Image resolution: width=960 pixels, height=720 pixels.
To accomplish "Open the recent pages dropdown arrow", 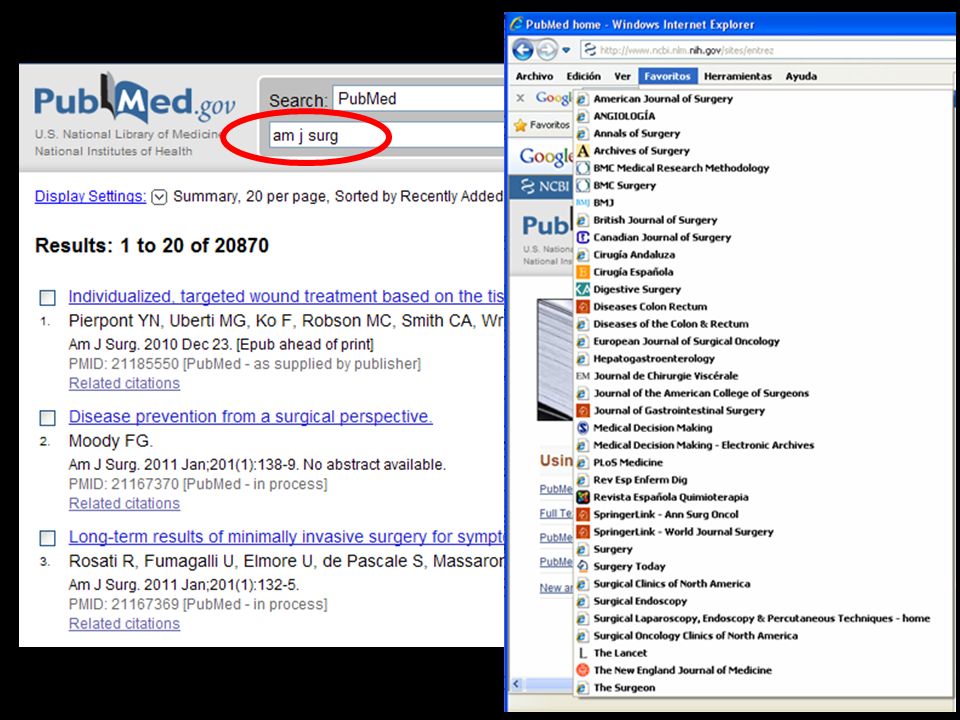I will pos(566,50).
